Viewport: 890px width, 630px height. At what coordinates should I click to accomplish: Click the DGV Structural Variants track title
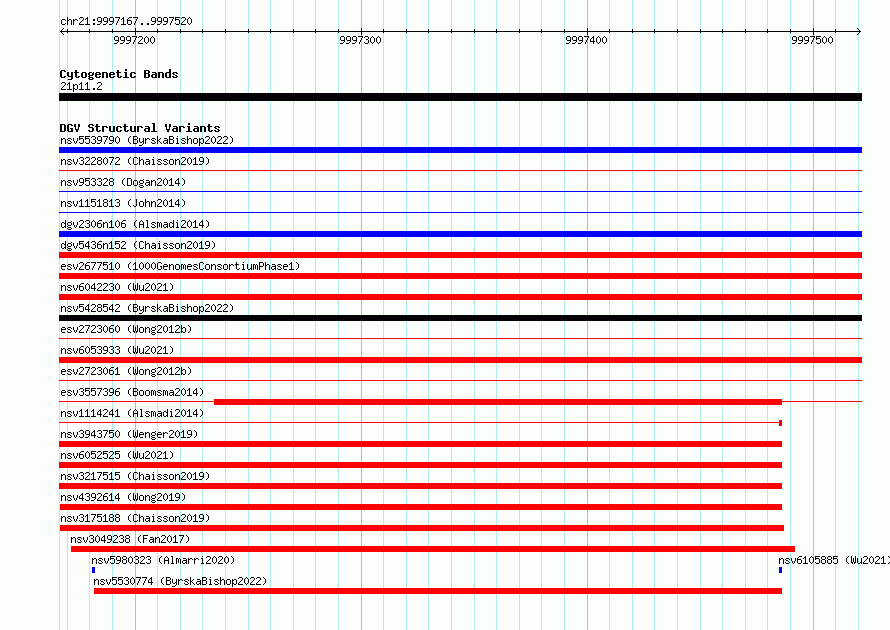[x=140, y=128]
